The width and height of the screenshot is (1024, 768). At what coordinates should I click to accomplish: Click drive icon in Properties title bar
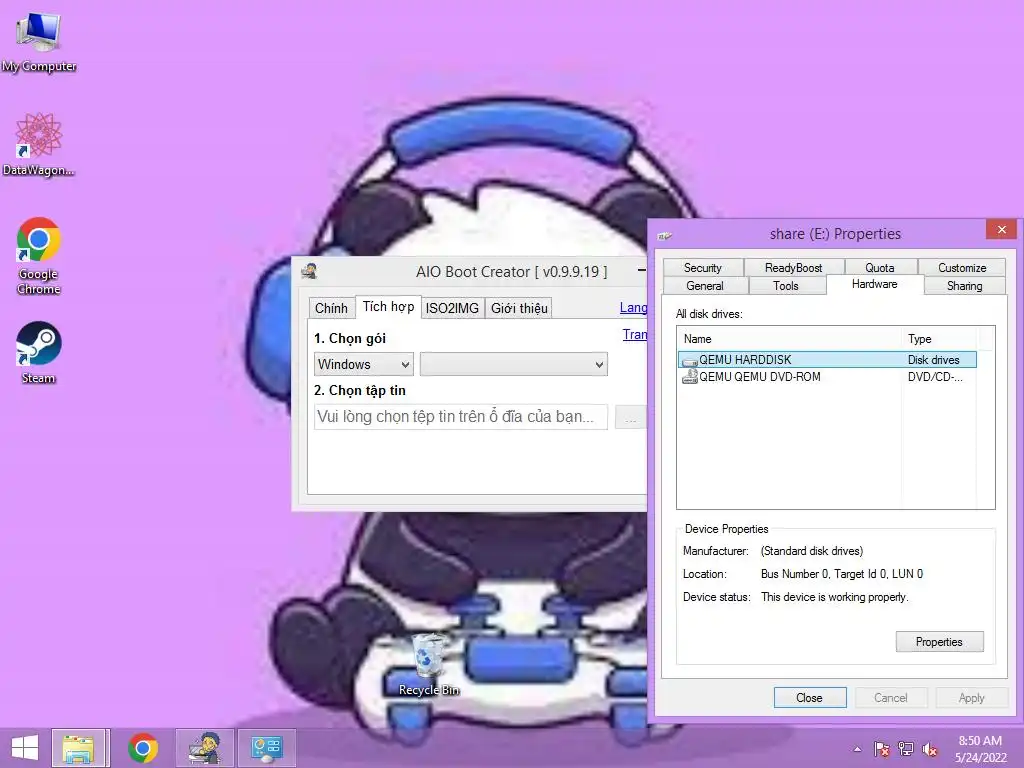[x=664, y=236]
